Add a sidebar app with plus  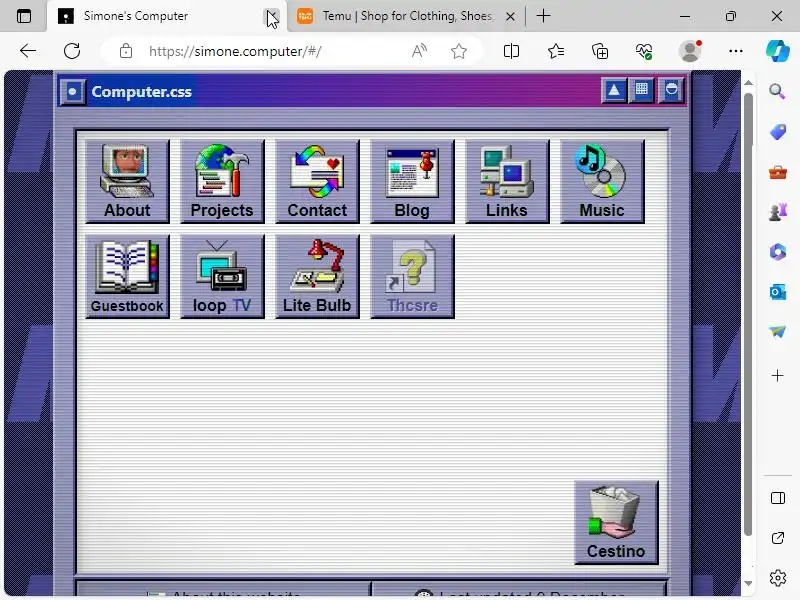tap(778, 376)
